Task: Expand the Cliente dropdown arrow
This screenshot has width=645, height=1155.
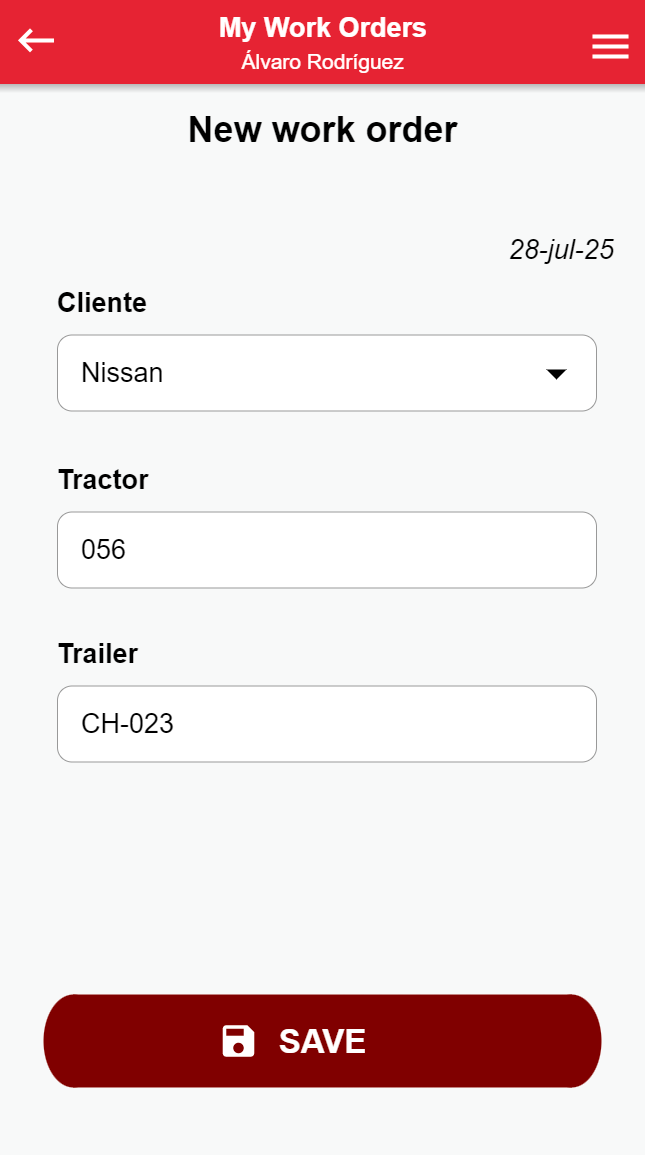Action: point(556,373)
